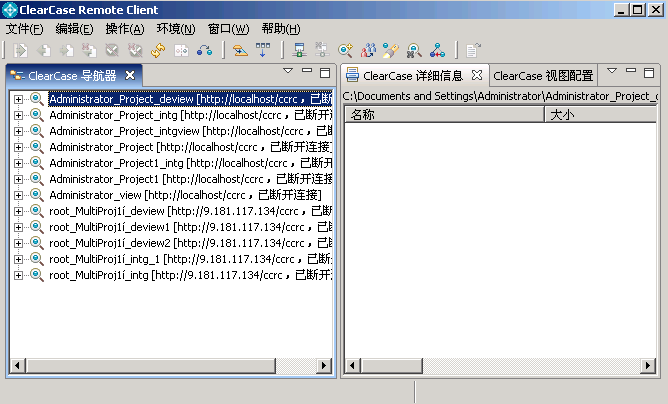668x404 pixels.
Task: Select the root_MultiProj1í_deview2 tree row
Action: pyautogui.click(x=190, y=243)
